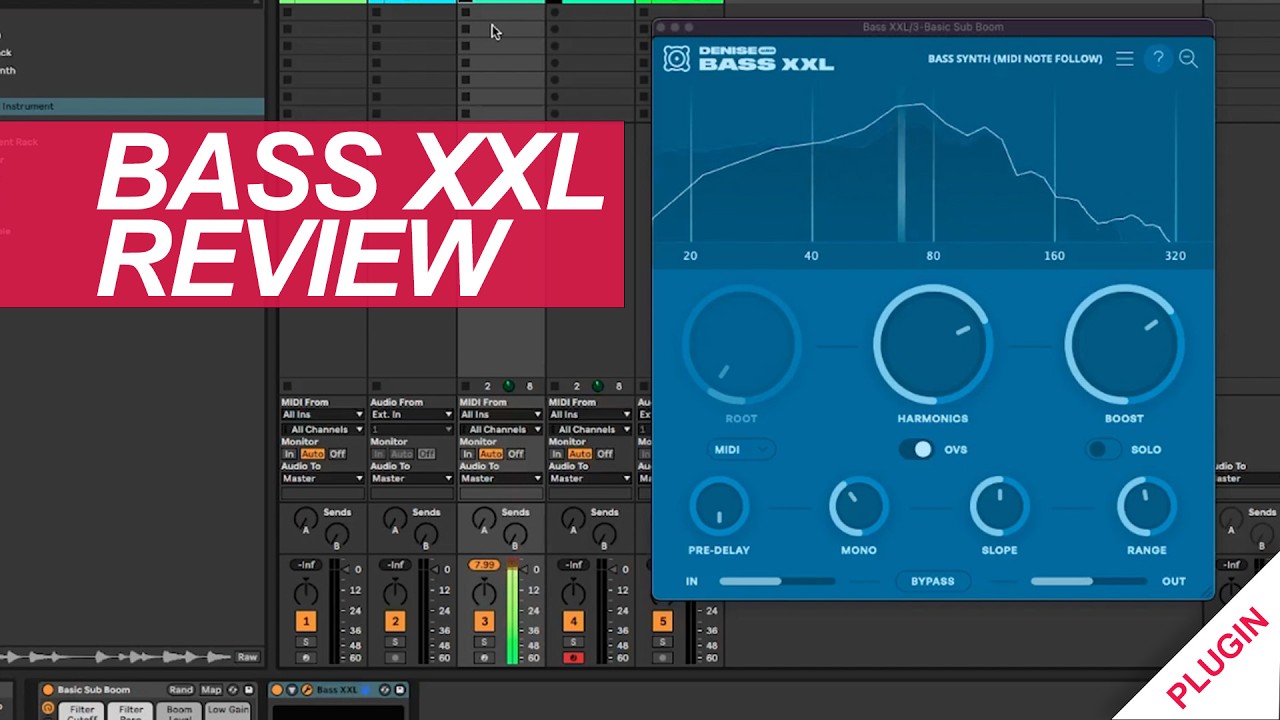Click track 1 pan knob
Image resolution: width=1280 pixels, height=720 pixels.
tap(305, 592)
